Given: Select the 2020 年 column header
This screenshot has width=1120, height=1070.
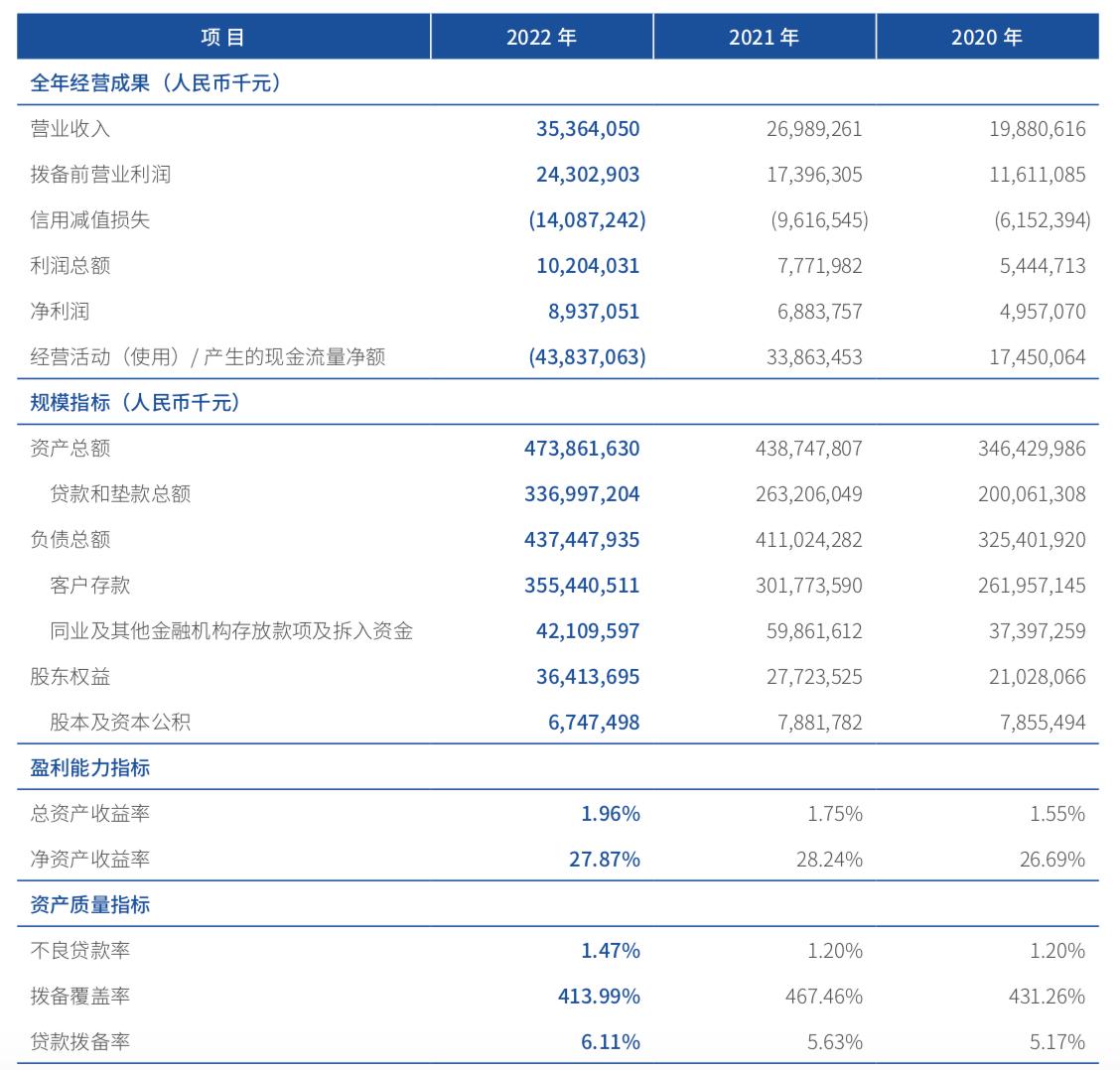Looking at the screenshot, I should click(988, 37).
